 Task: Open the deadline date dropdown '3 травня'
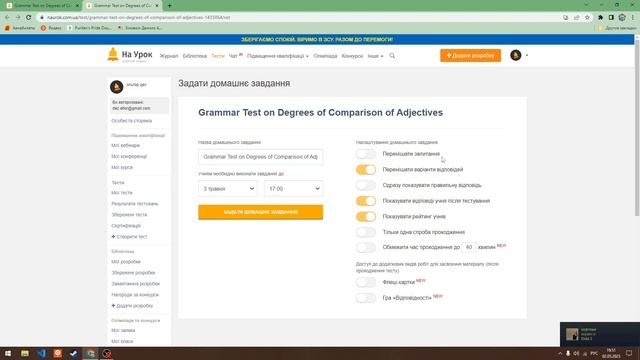pyautogui.click(x=228, y=189)
